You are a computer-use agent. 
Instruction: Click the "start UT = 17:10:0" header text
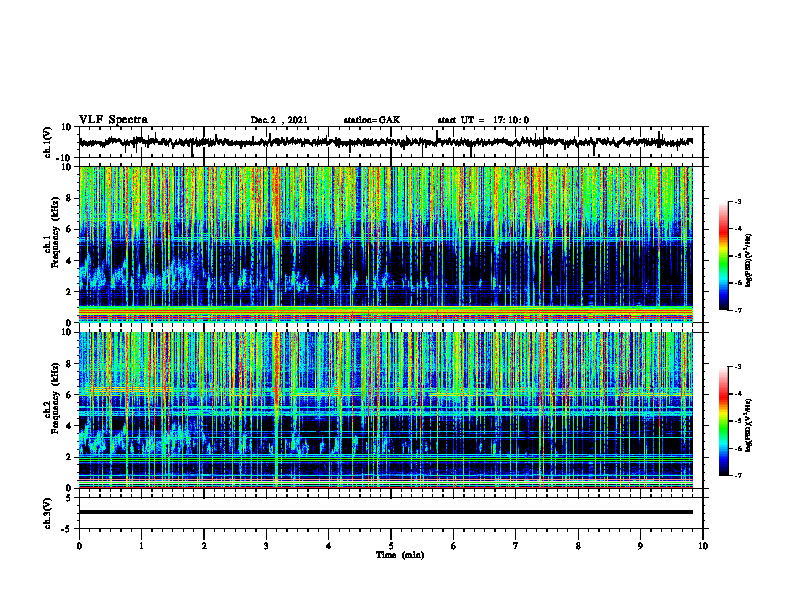click(x=483, y=120)
